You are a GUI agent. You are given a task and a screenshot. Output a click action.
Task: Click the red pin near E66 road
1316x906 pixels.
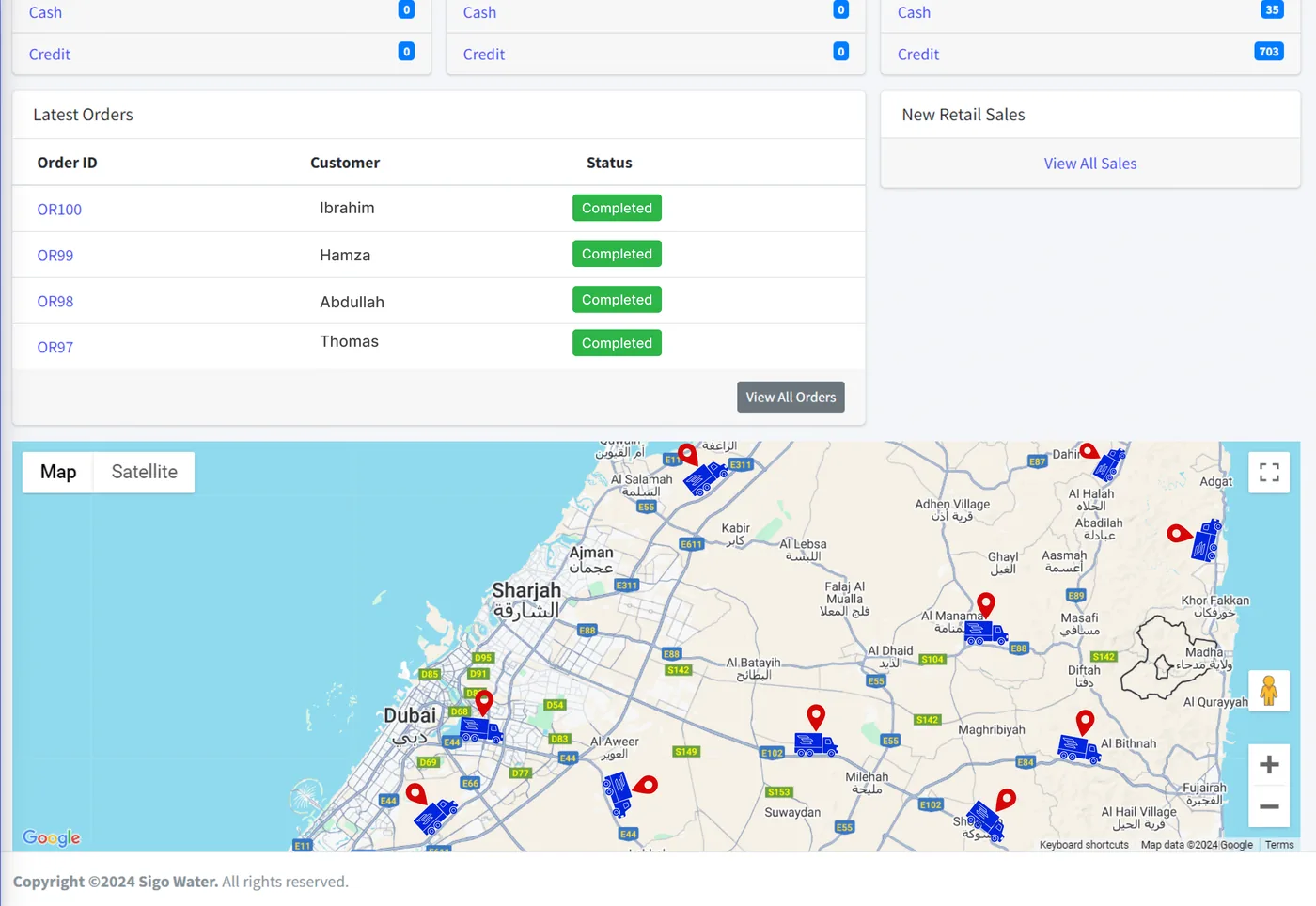pos(416,794)
